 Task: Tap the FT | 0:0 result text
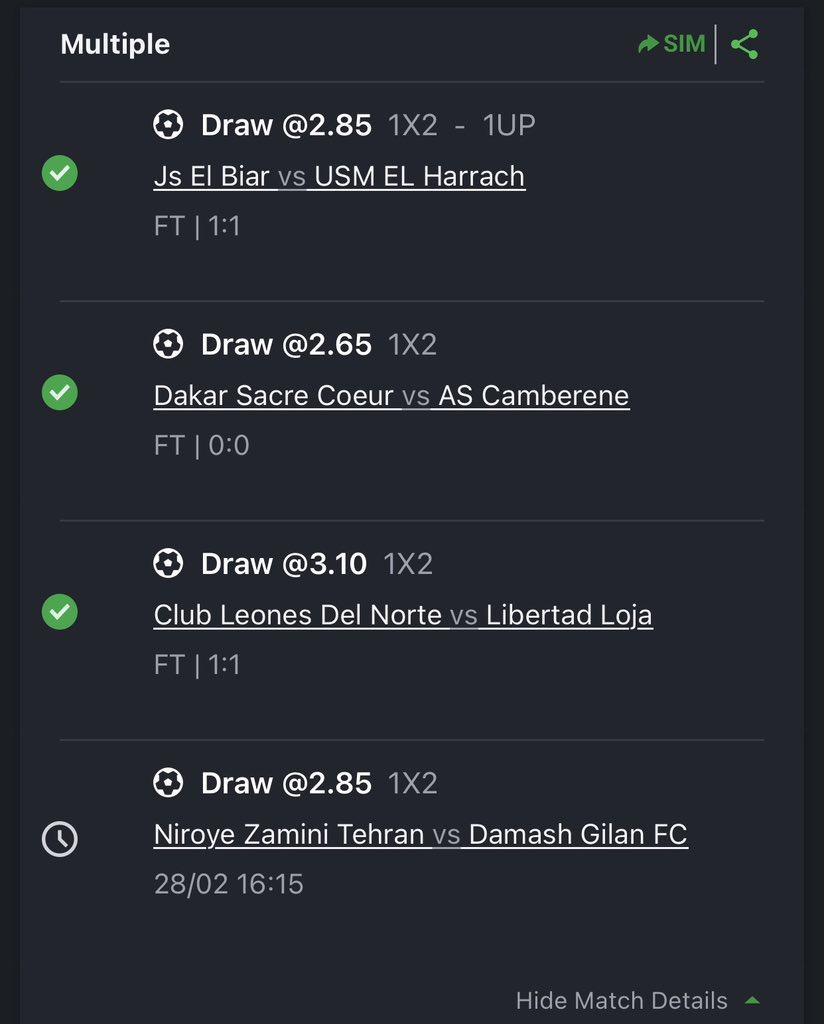(x=201, y=445)
